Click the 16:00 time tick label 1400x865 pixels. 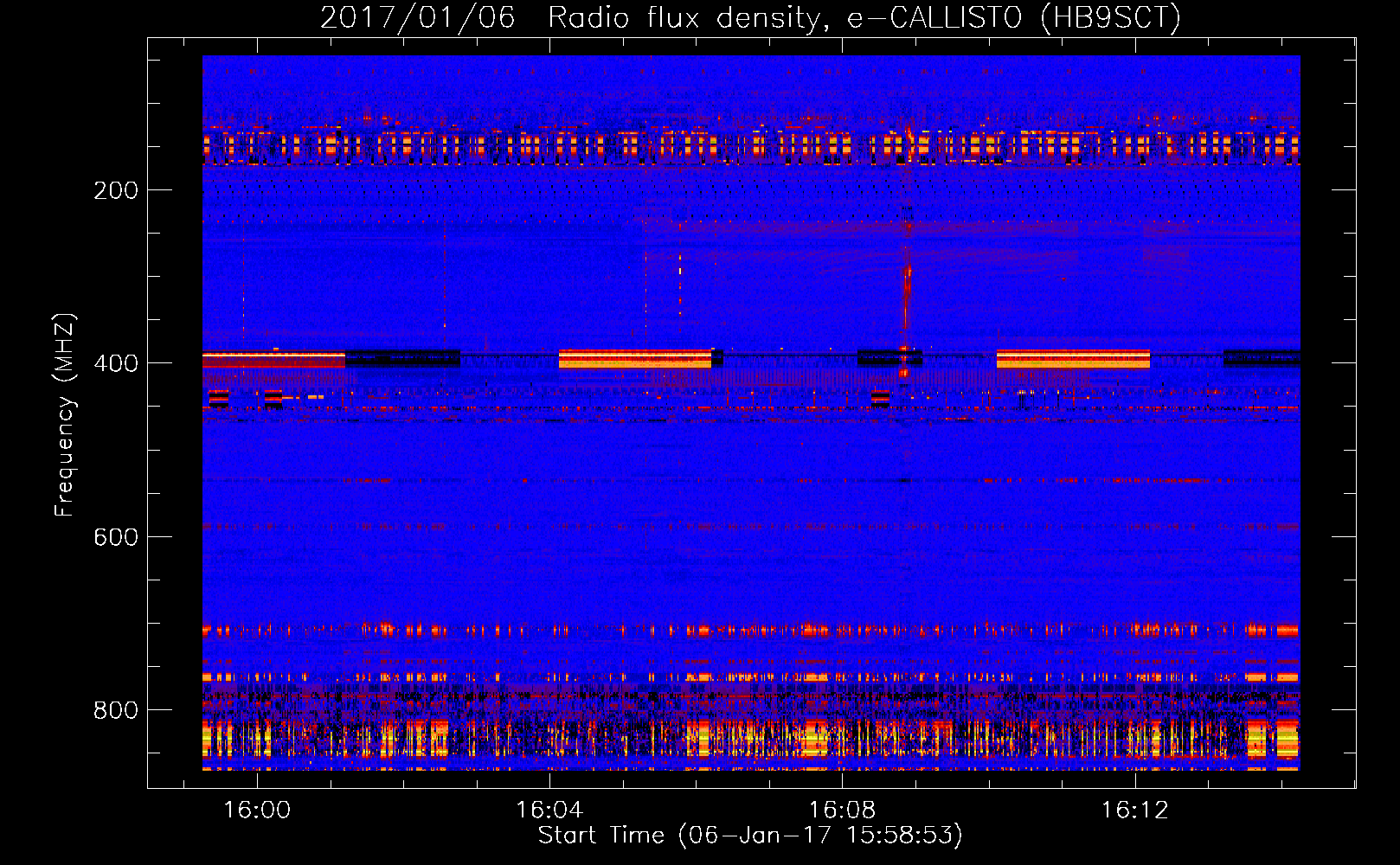click(257, 811)
